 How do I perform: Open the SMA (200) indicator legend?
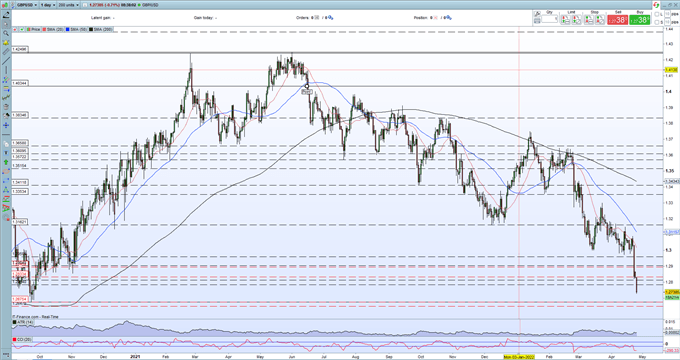[101, 29]
